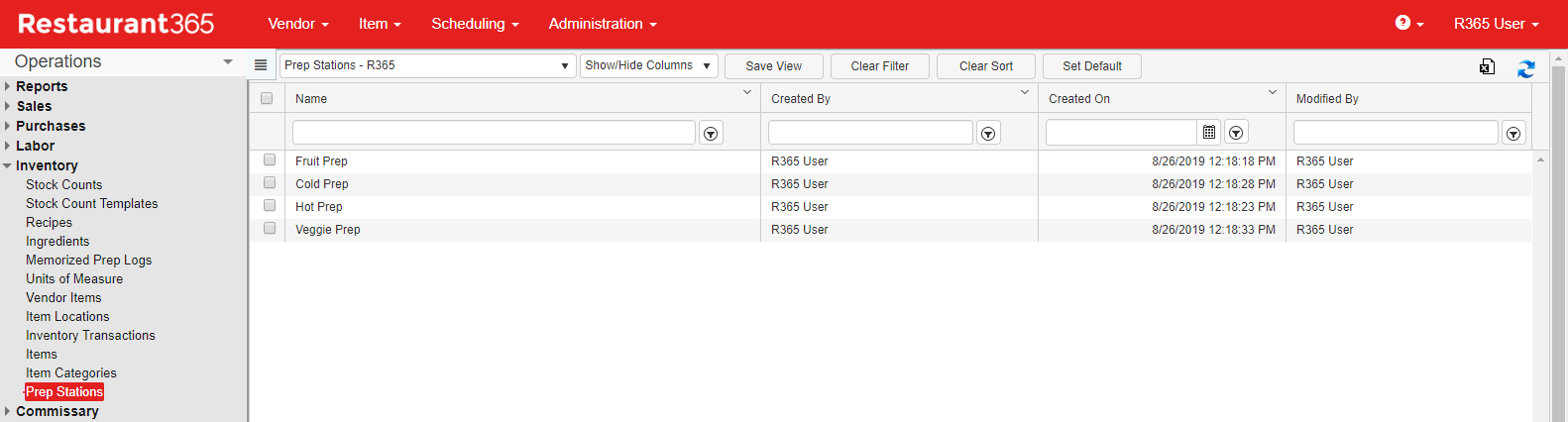Image resolution: width=1568 pixels, height=422 pixels.
Task: Open the Administration menu
Action: (603, 24)
